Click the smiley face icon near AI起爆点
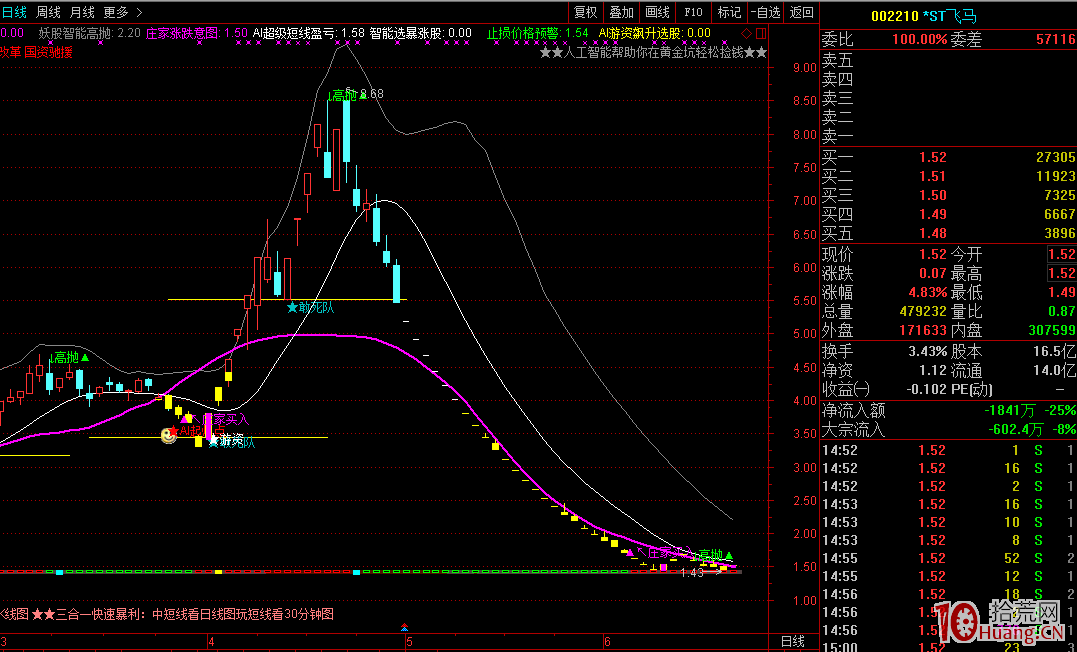The width and height of the screenshot is (1077, 652). coord(168,434)
